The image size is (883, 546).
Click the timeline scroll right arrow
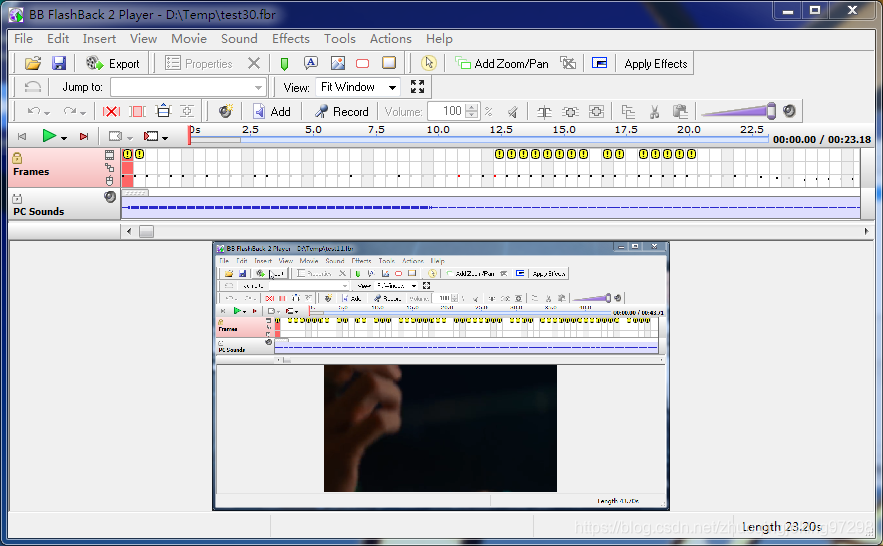point(866,231)
